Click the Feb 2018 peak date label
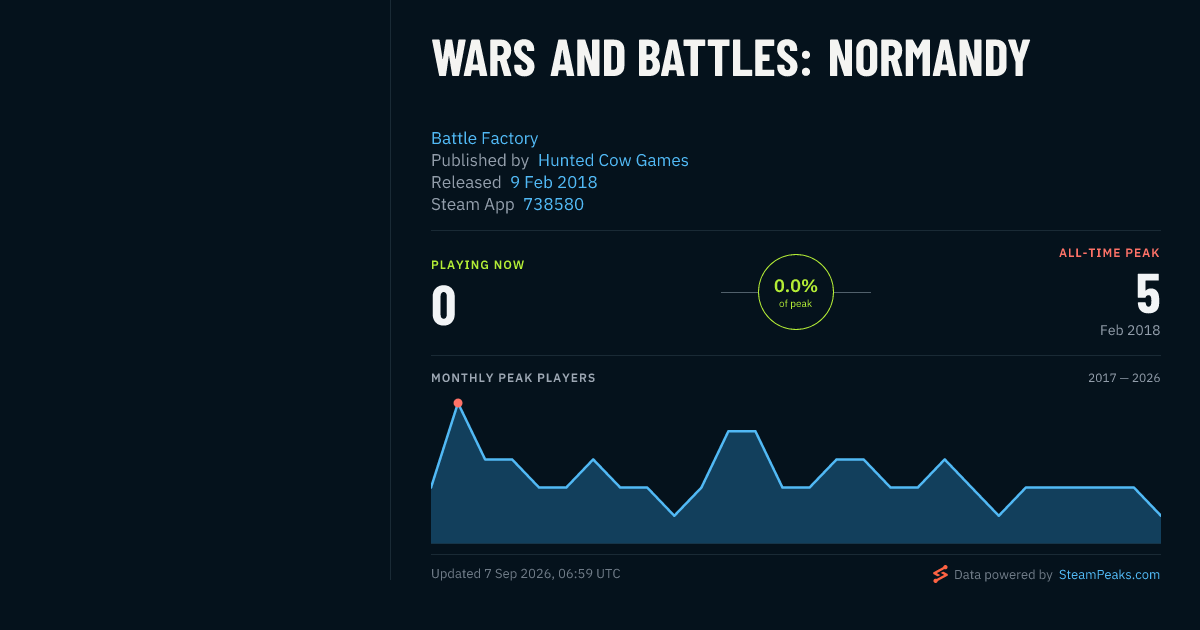 click(1130, 330)
